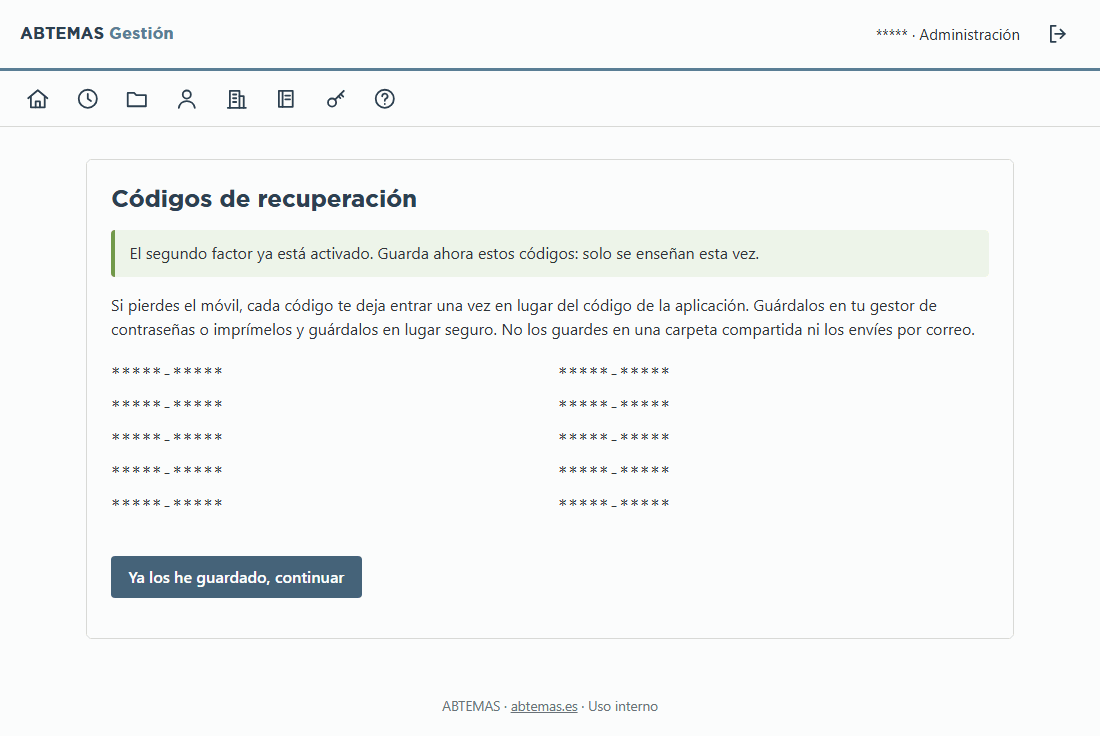The width and height of the screenshot is (1100, 736).
Task: Click Ya los he guardado, continuar button
Action: pyautogui.click(x=236, y=577)
